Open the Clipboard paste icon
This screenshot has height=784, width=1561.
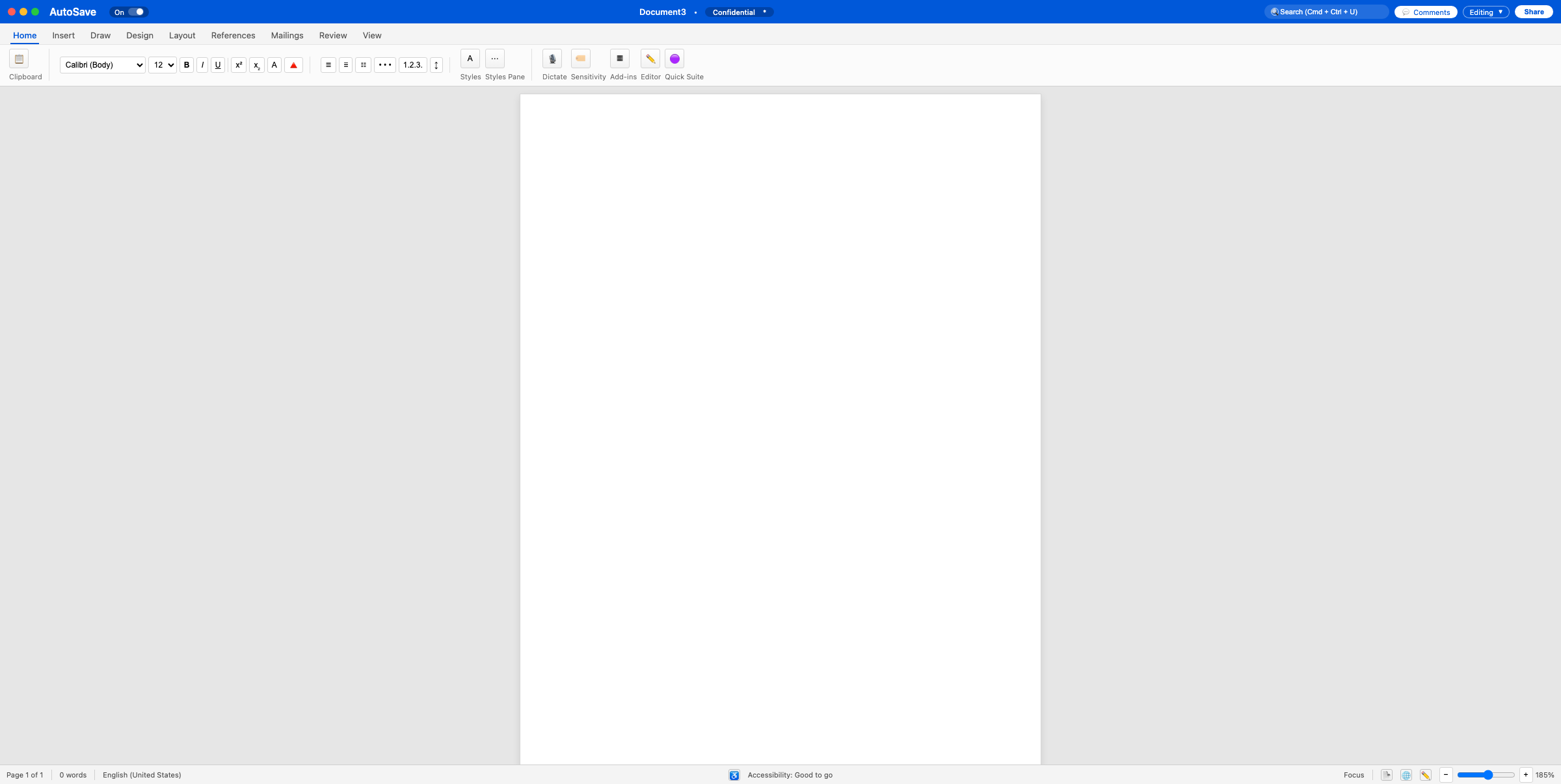(x=19, y=59)
